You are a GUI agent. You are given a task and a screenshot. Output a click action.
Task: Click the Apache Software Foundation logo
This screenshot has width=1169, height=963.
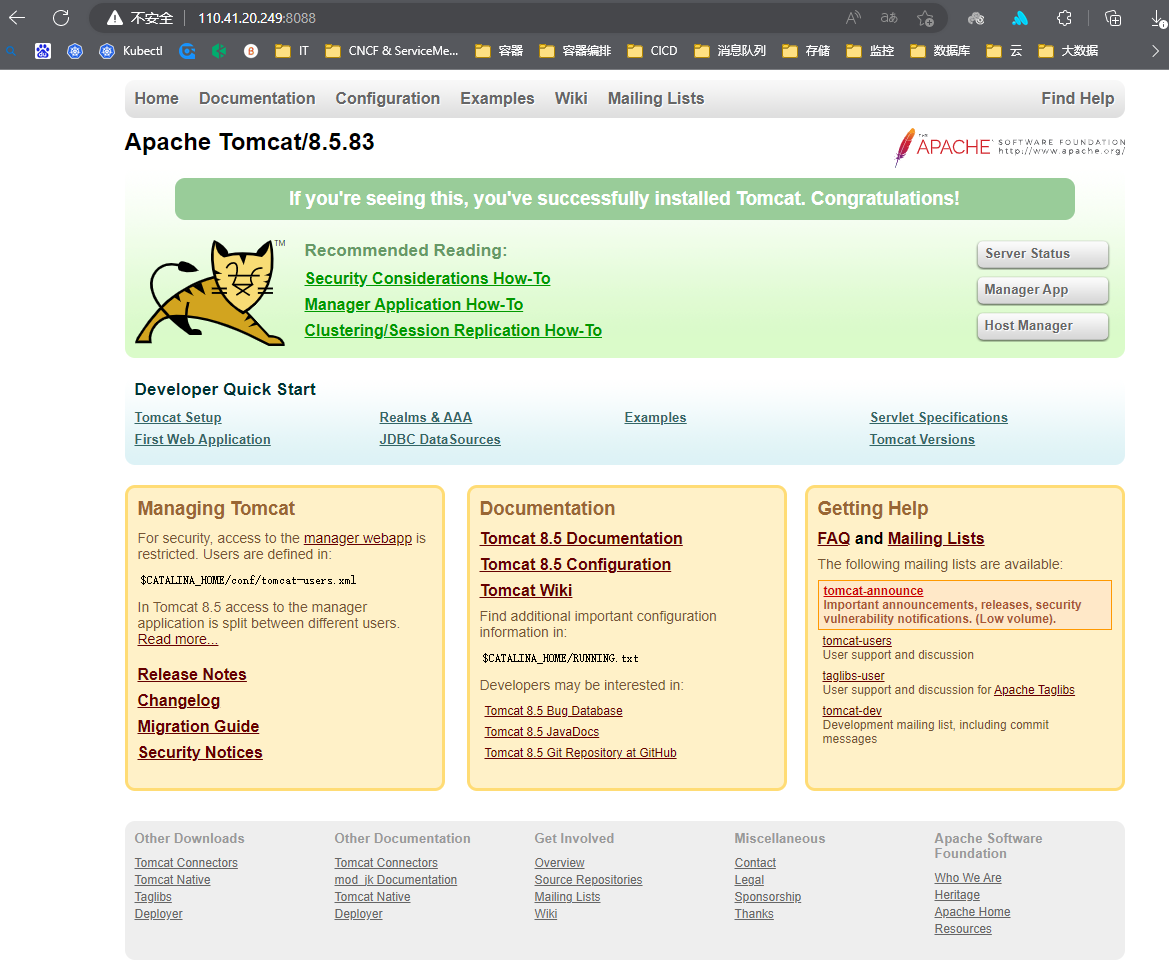(x=1009, y=147)
